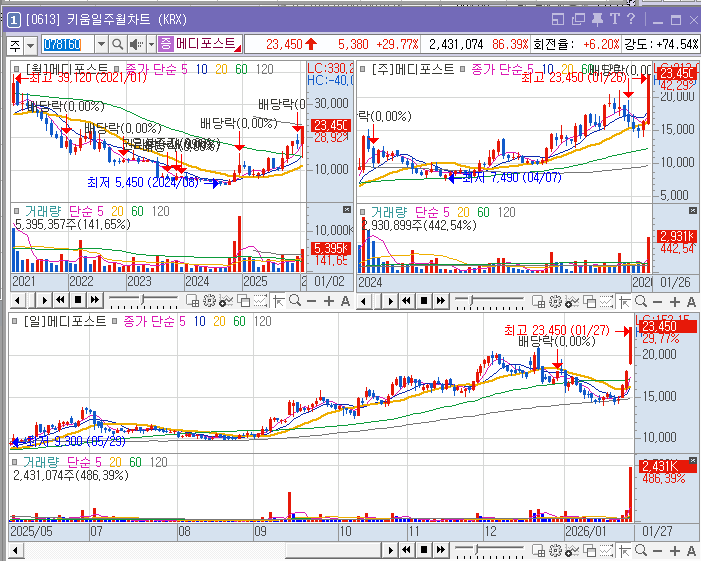Toggle daily 거래량 volume series marker

tap(15, 462)
